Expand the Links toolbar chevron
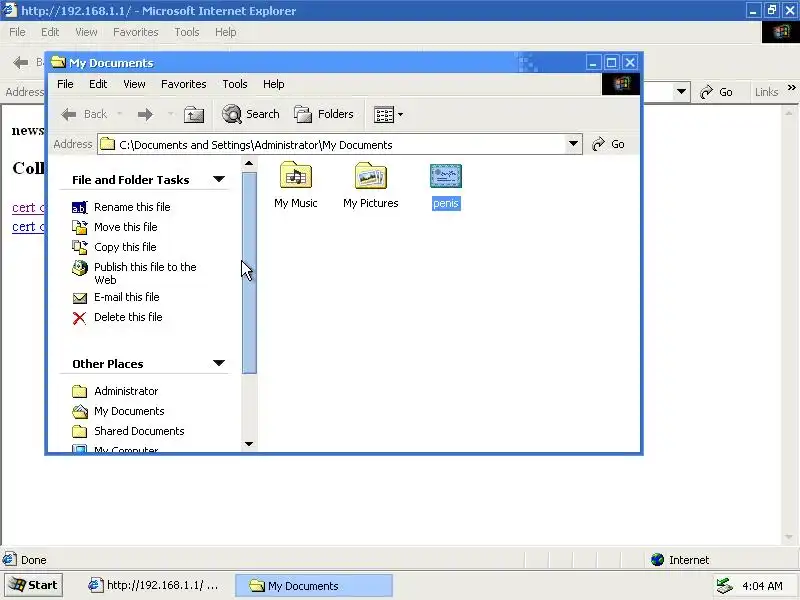This screenshot has height=600, width=800. (x=791, y=88)
